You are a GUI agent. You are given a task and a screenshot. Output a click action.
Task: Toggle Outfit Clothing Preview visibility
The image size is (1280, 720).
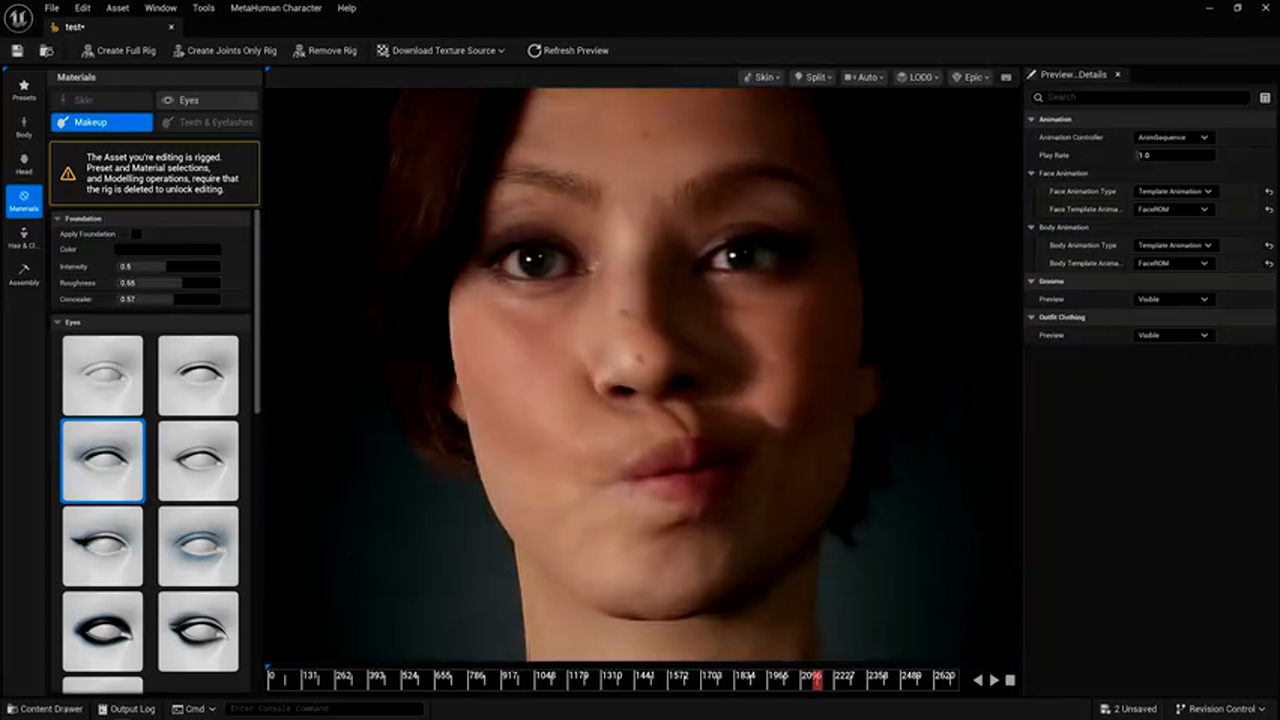pos(1174,335)
